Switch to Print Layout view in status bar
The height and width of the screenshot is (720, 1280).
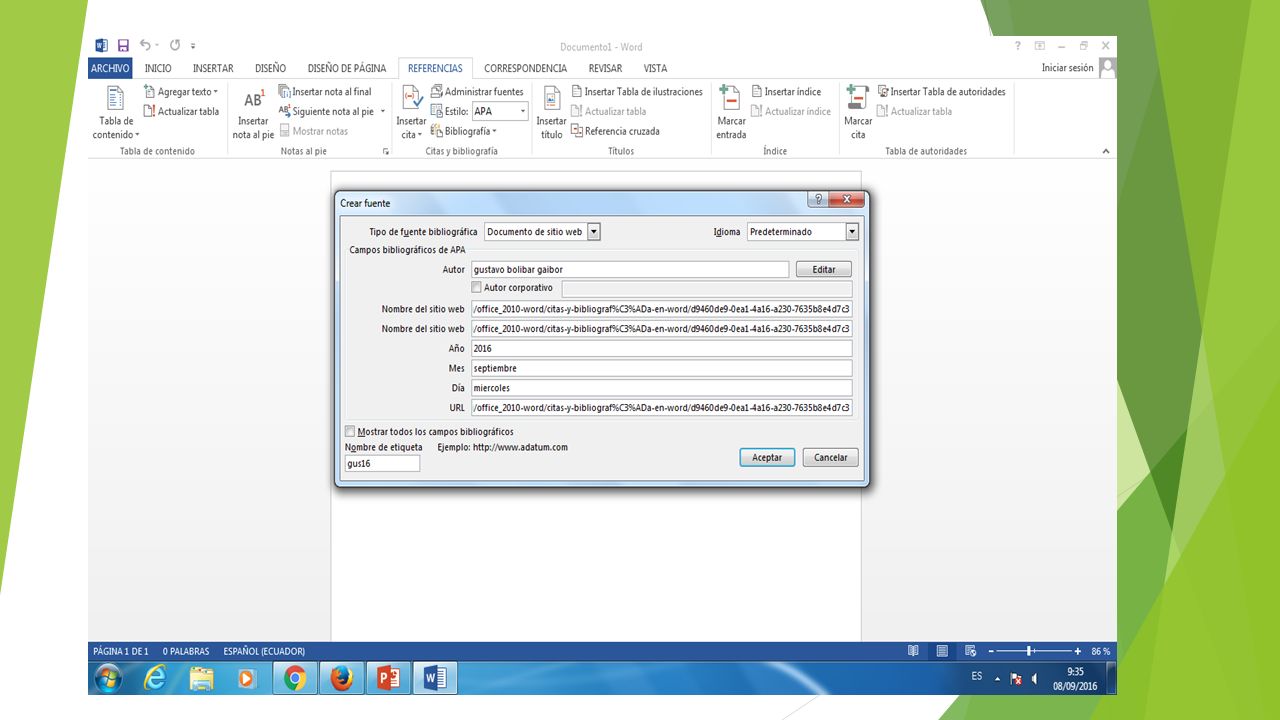pos(942,651)
